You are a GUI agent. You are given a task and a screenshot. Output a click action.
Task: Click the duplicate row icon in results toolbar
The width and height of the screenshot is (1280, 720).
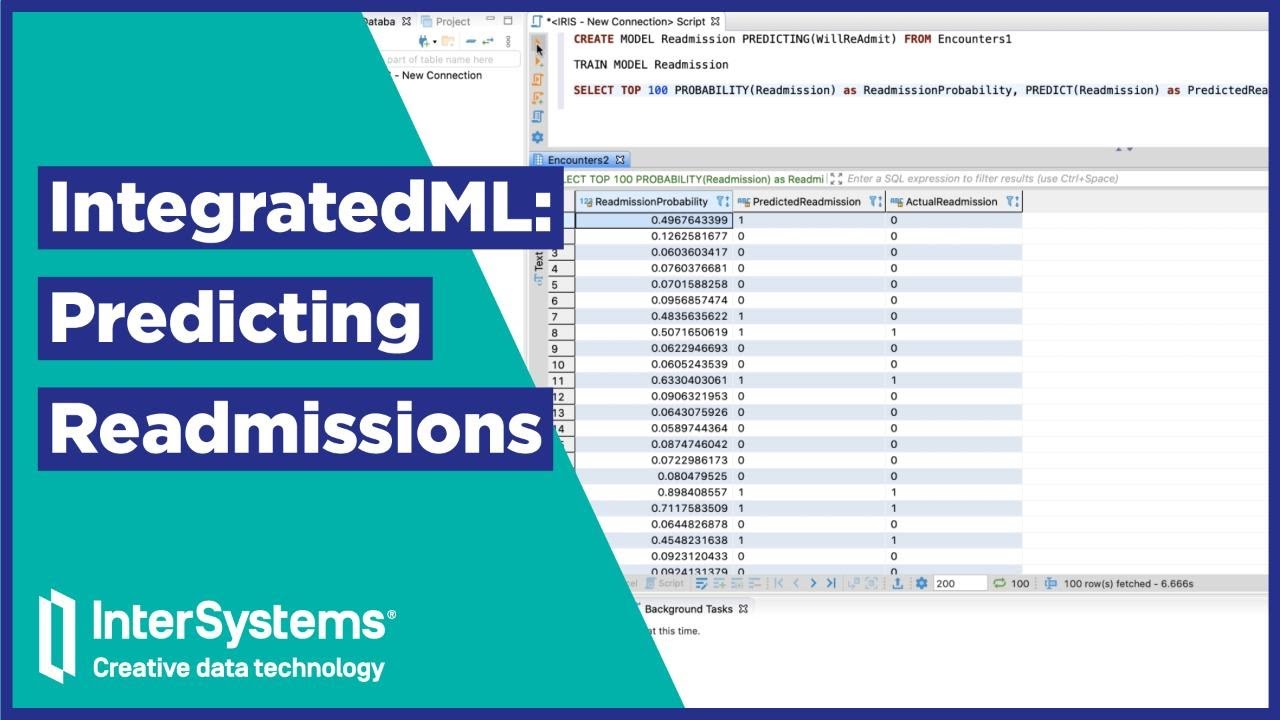737,583
